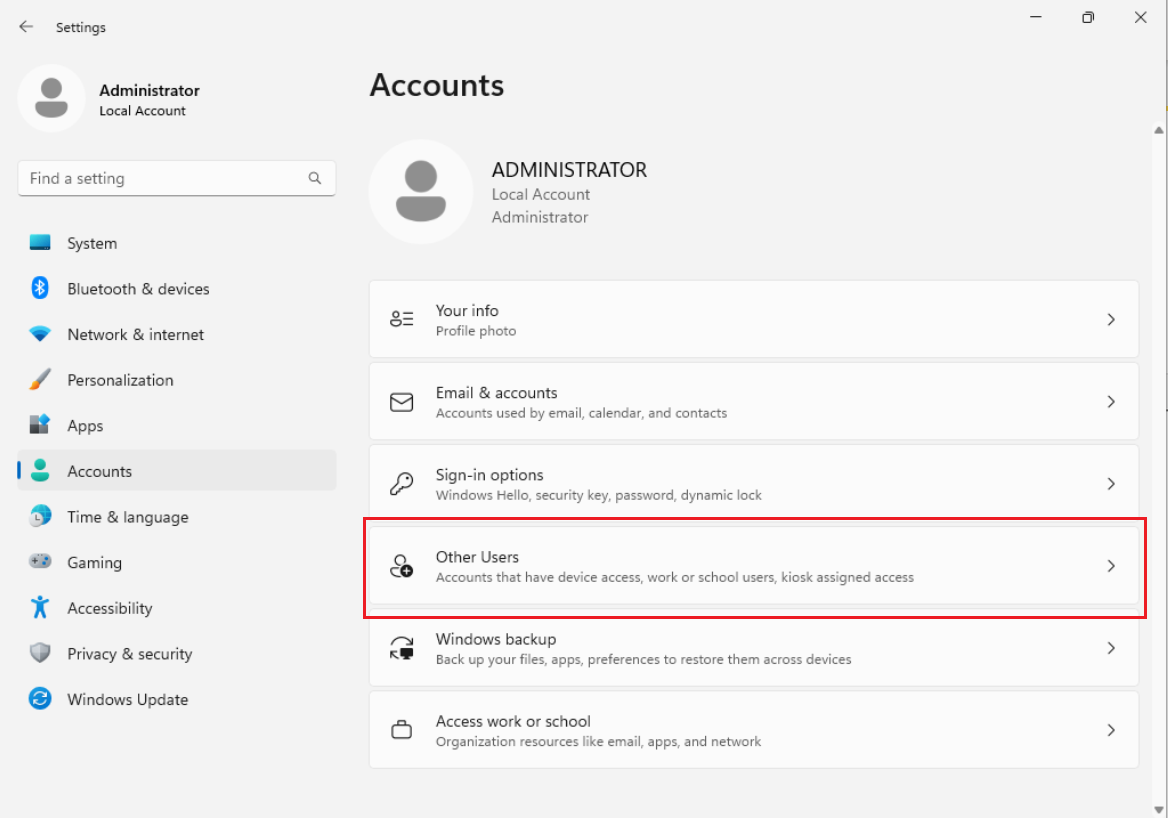Expand Access work or school chevron
The width and height of the screenshot is (1168, 818).
point(1111,730)
